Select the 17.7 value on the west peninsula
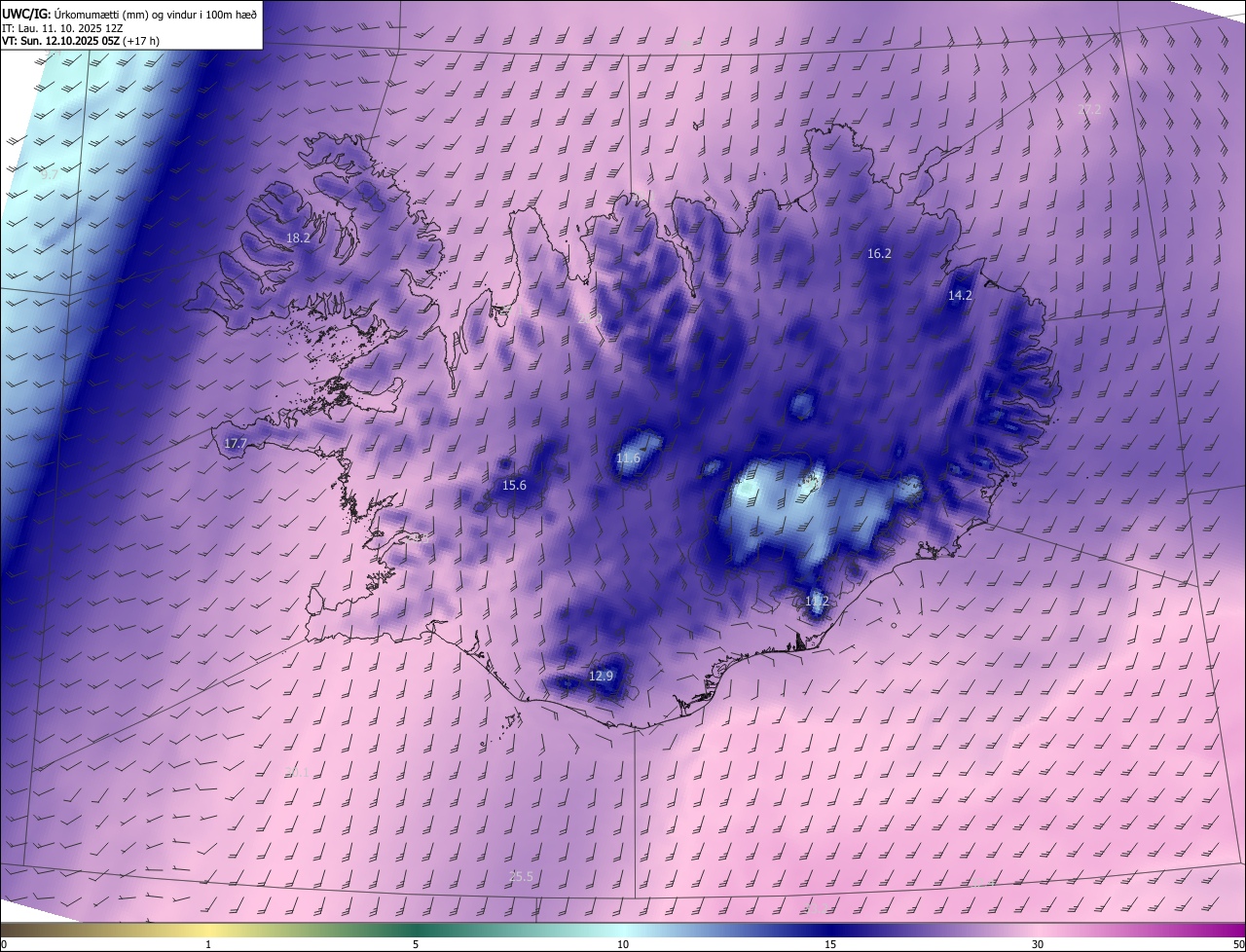The width and height of the screenshot is (1246, 952). [x=236, y=443]
